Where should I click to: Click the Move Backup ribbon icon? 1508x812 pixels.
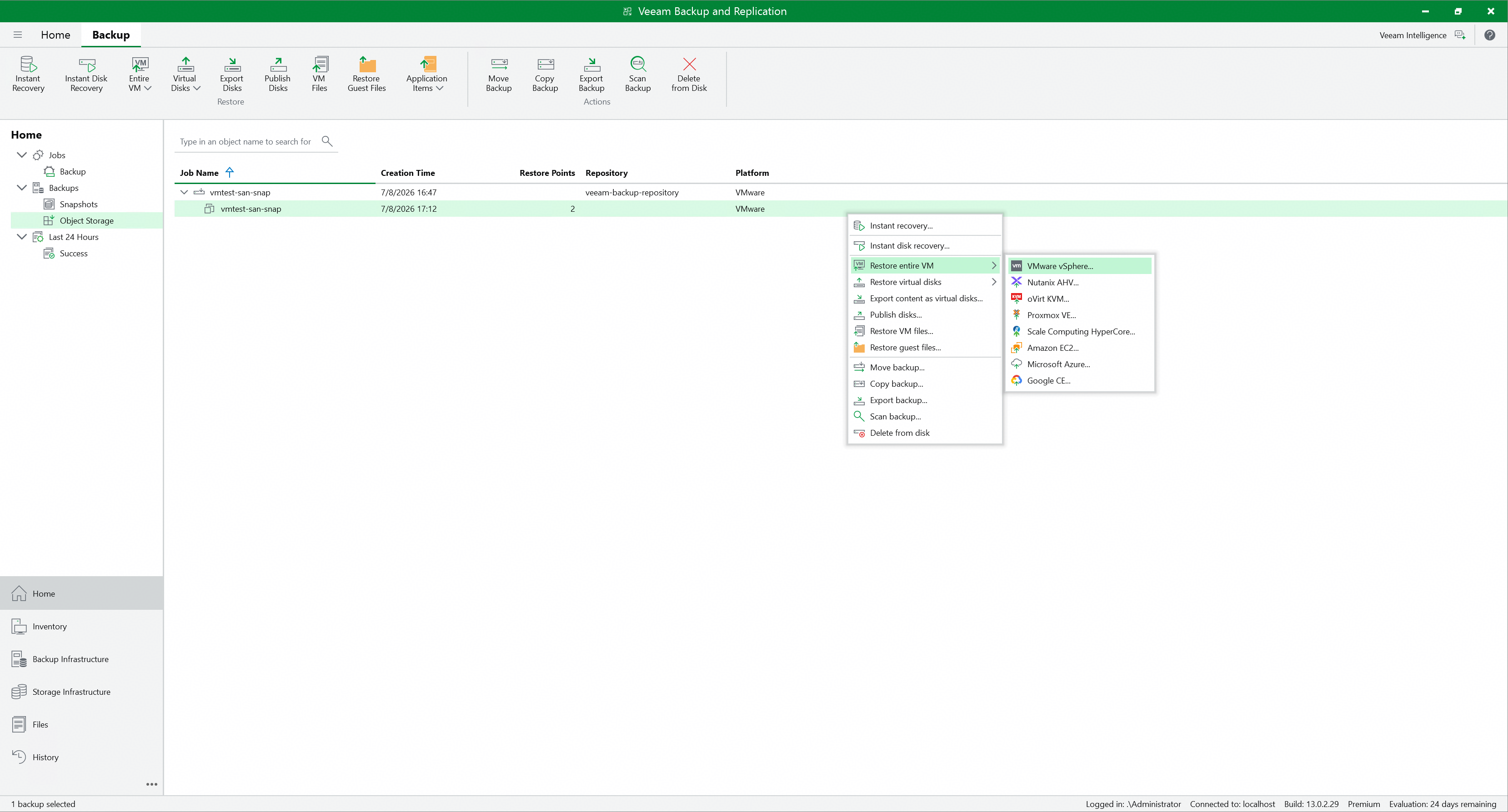click(x=499, y=65)
